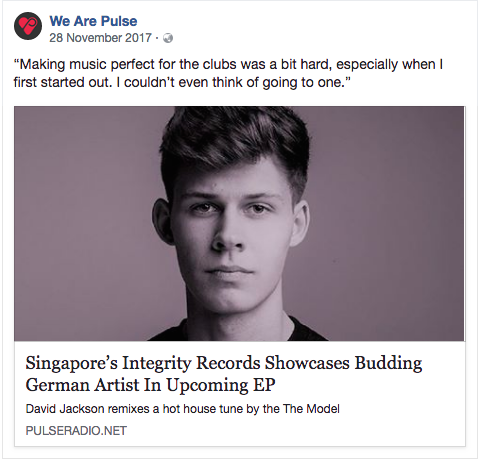Click the word Singapore's in headline
Screen dimensions: 480x459
71,363
